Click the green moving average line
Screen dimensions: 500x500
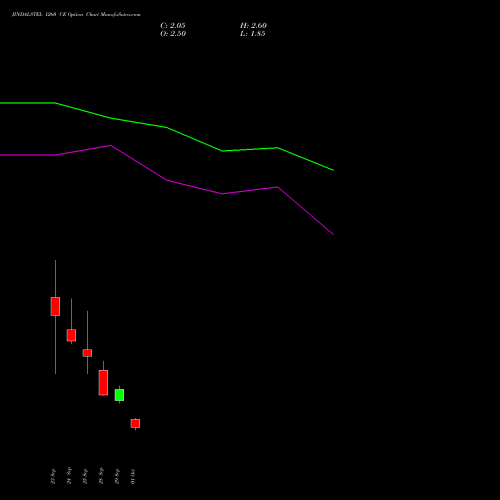coord(167,127)
